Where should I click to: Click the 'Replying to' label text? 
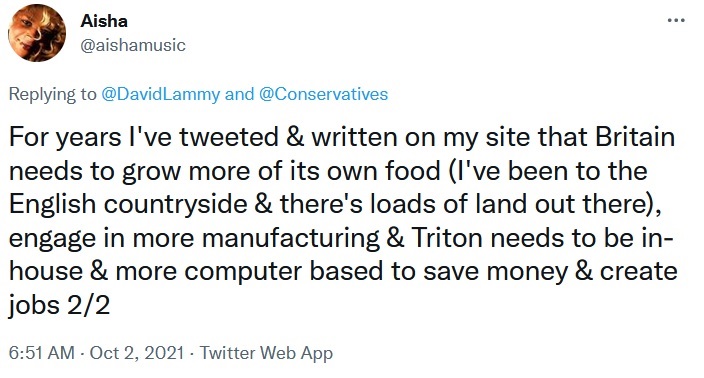[x=53, y=95]
